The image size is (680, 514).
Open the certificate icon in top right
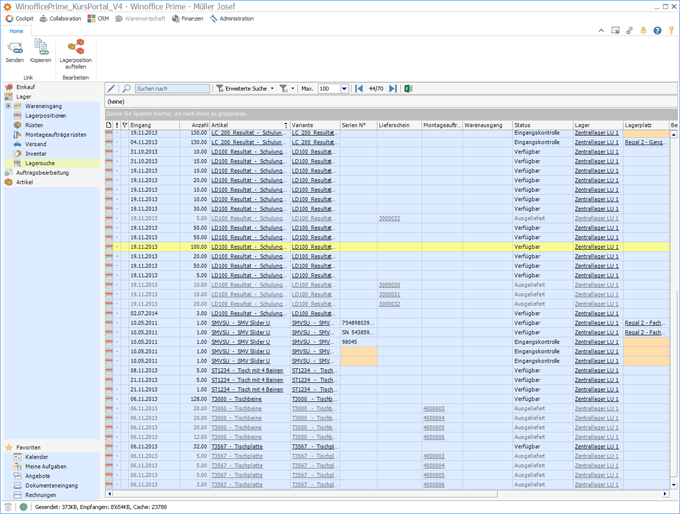point(615,30)
